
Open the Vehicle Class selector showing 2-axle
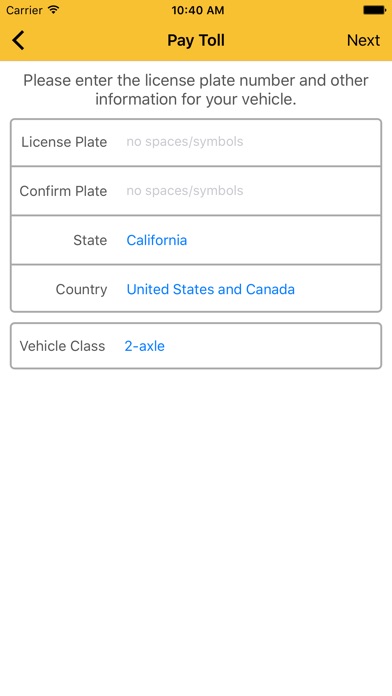(196, 346)
